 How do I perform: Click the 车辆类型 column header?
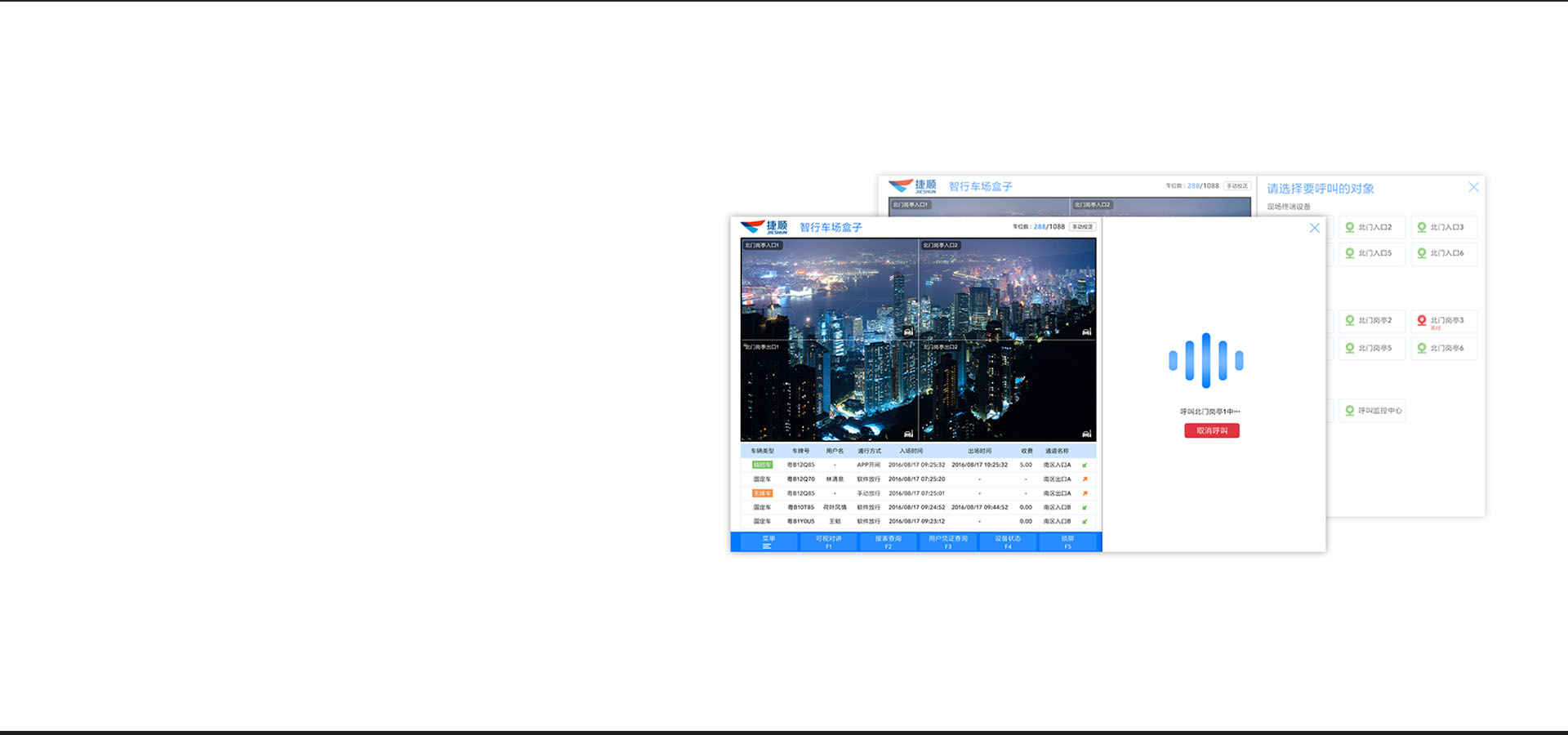pyautogui.click(x=762, y=451)
